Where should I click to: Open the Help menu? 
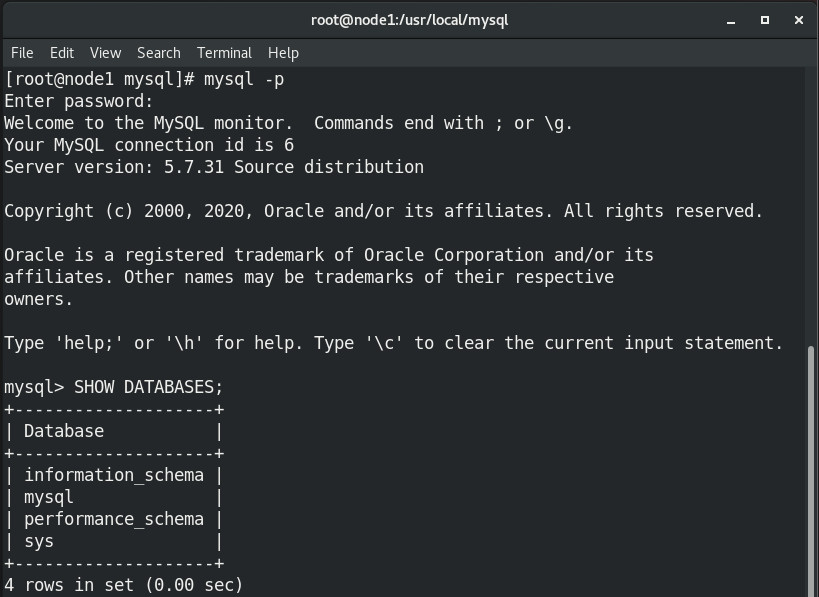coord(283,53)
